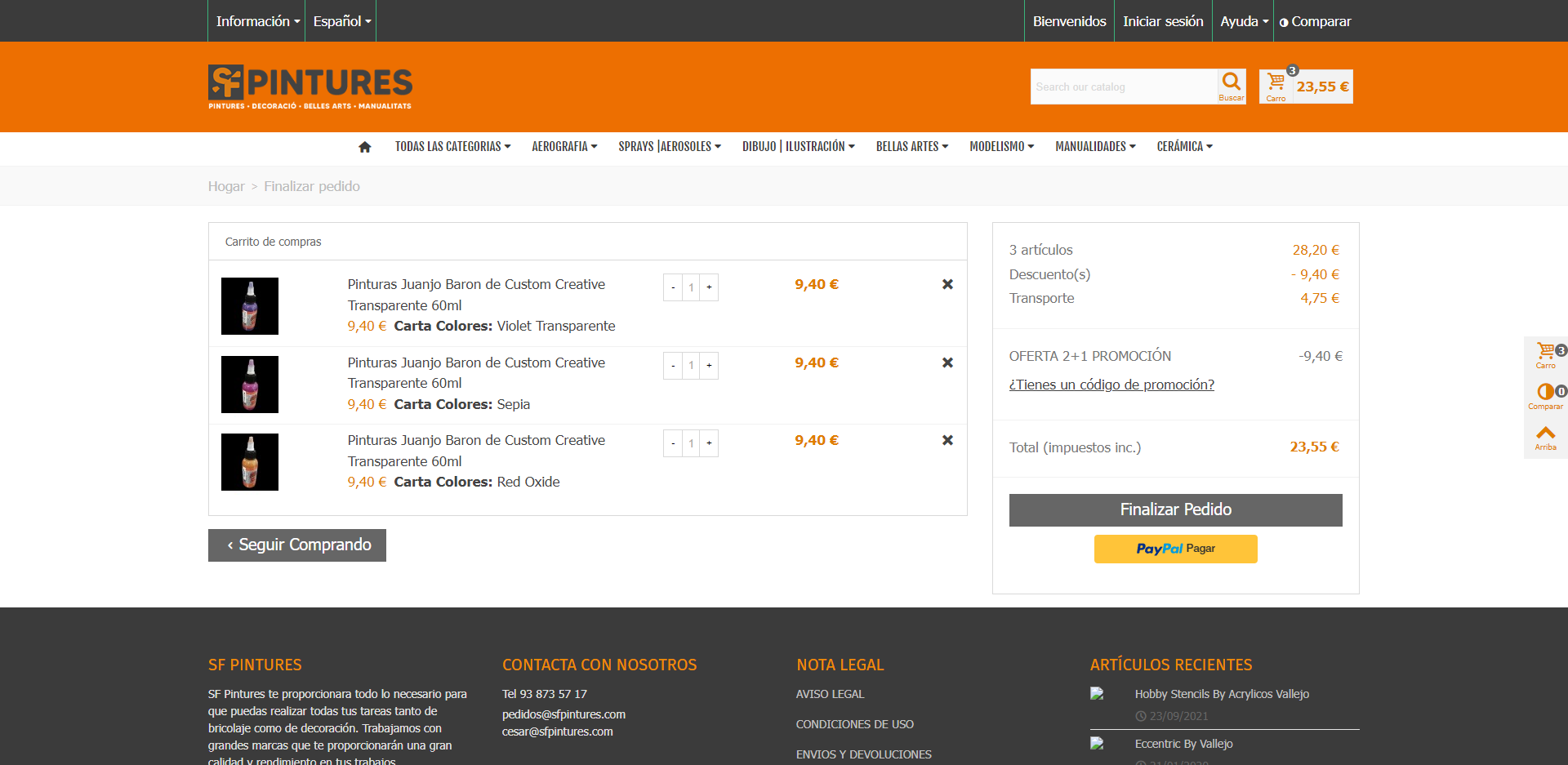
Task: Click Seguir Comprando button
Action: point(297,545)
